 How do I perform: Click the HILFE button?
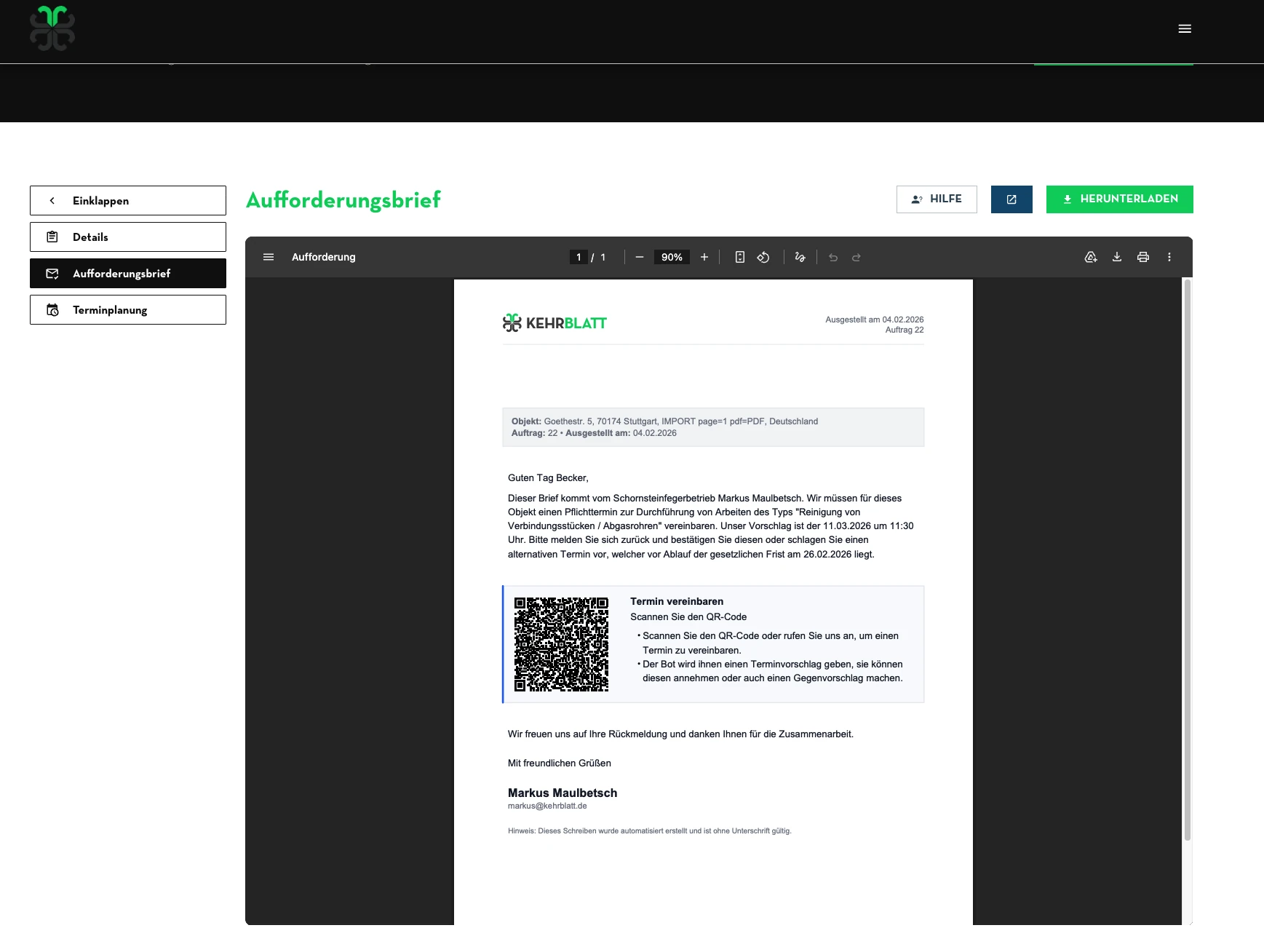click(936, 199)
